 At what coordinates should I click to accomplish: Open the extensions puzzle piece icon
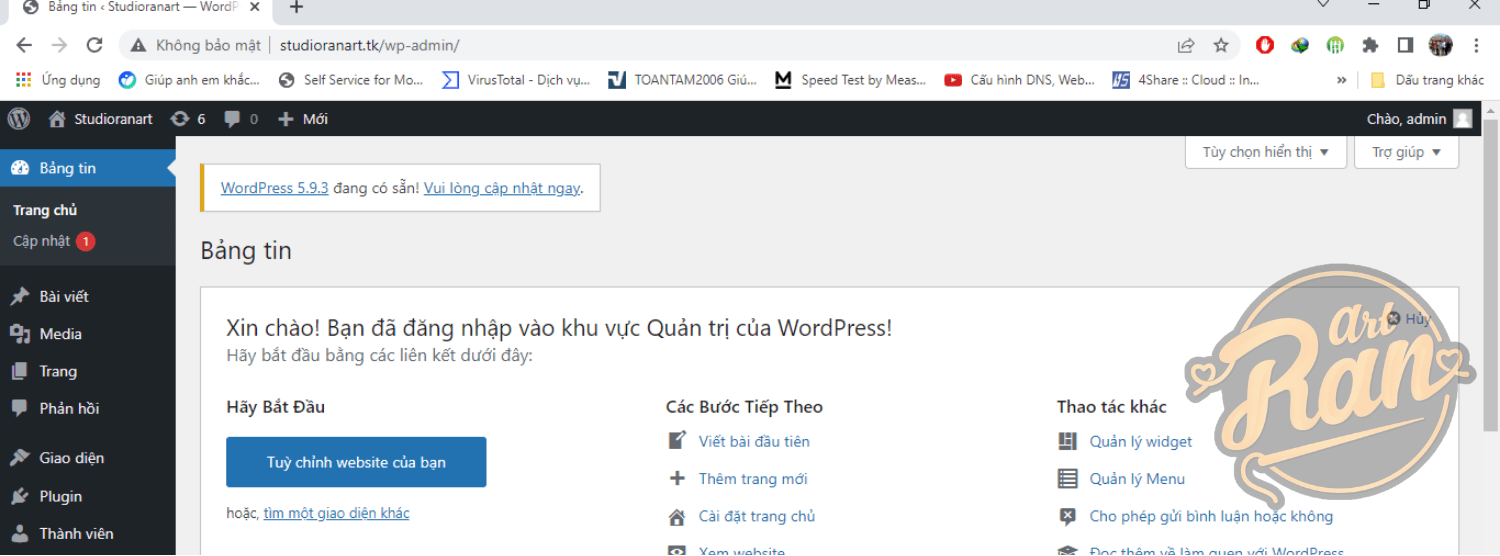coord(1370,45)
